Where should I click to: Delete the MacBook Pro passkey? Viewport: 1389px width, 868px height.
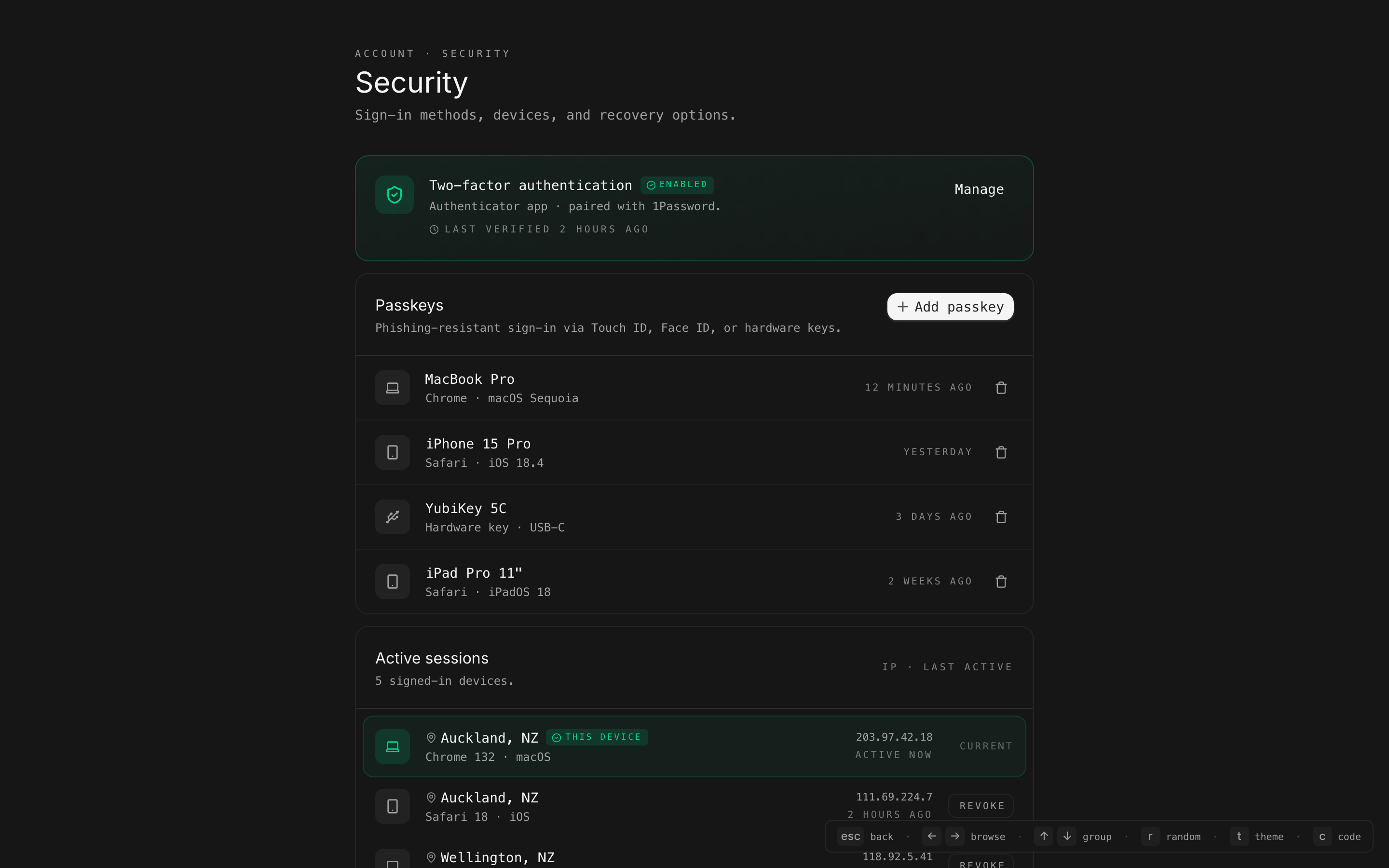coord(1001,388)
